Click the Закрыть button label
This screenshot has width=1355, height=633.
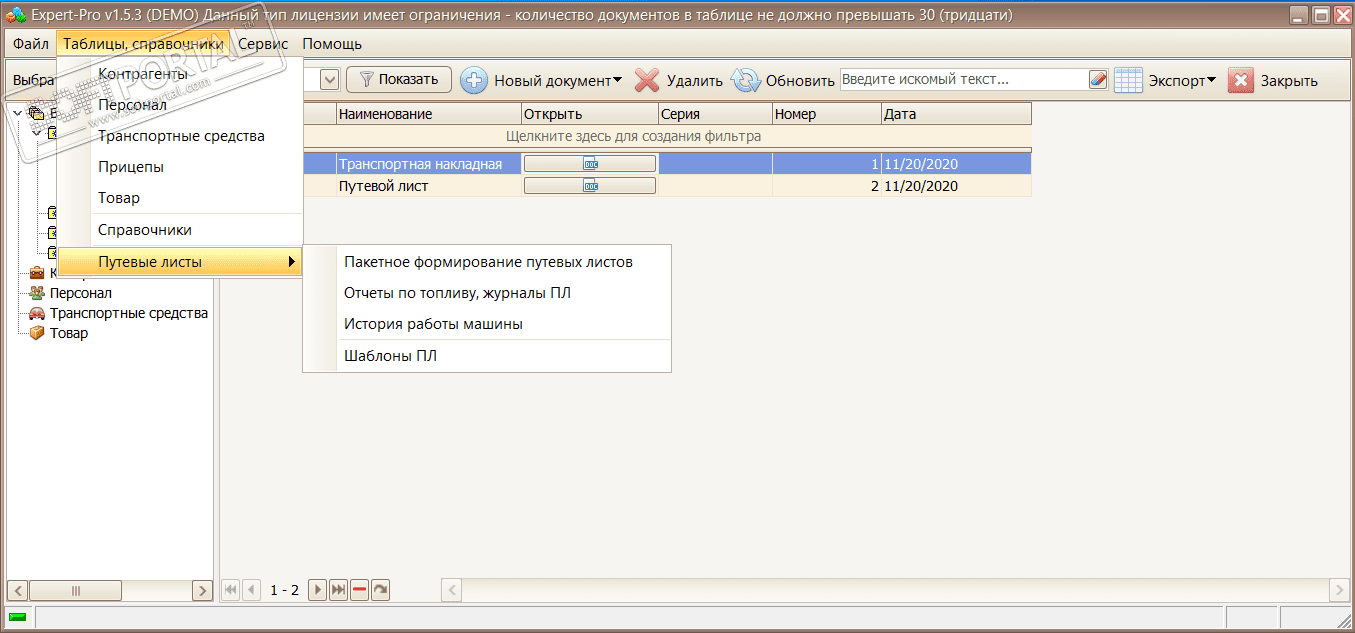click(1289, 81)
